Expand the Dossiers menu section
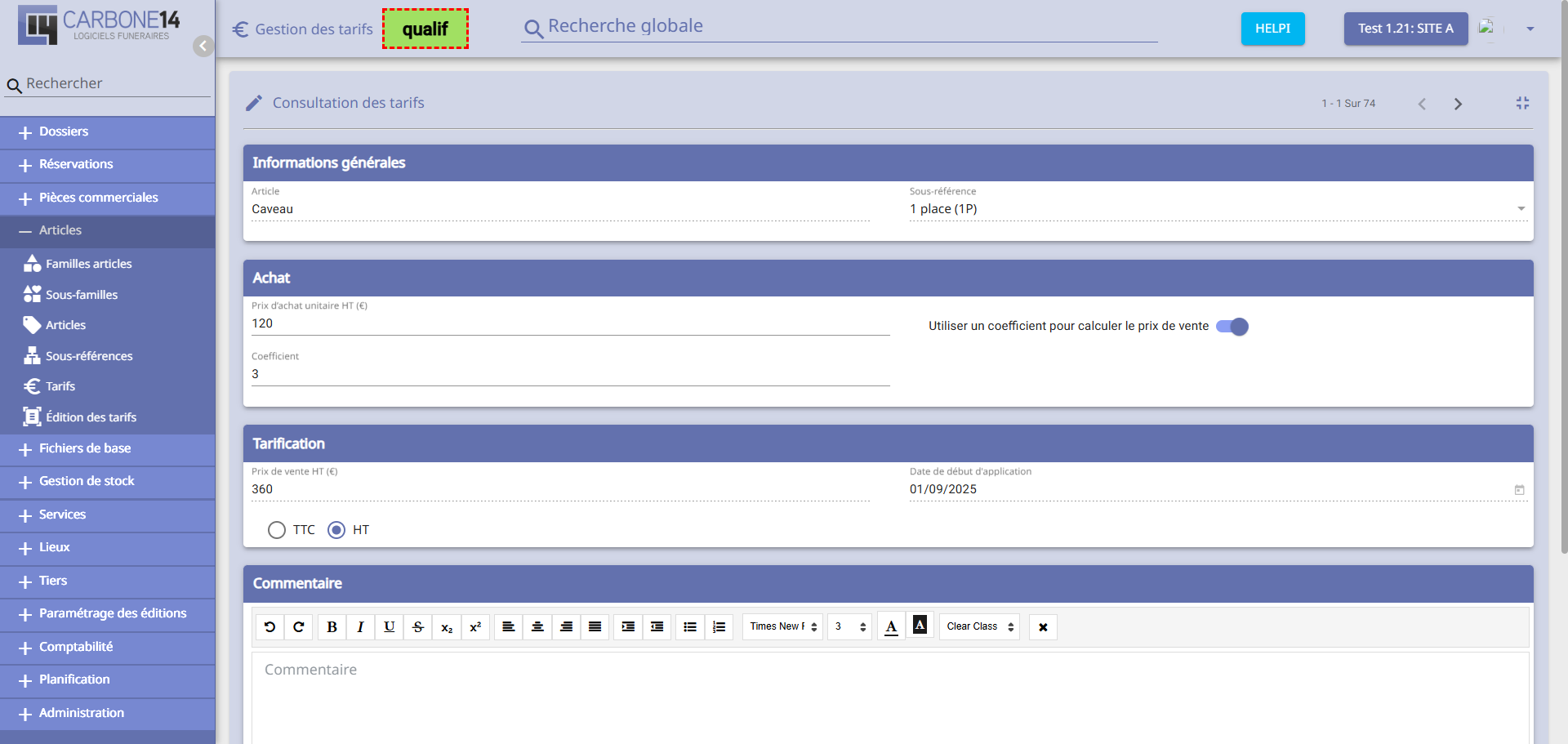This screenshot has height=744, width=1568. pyautogui.click(x=64, y=132)
